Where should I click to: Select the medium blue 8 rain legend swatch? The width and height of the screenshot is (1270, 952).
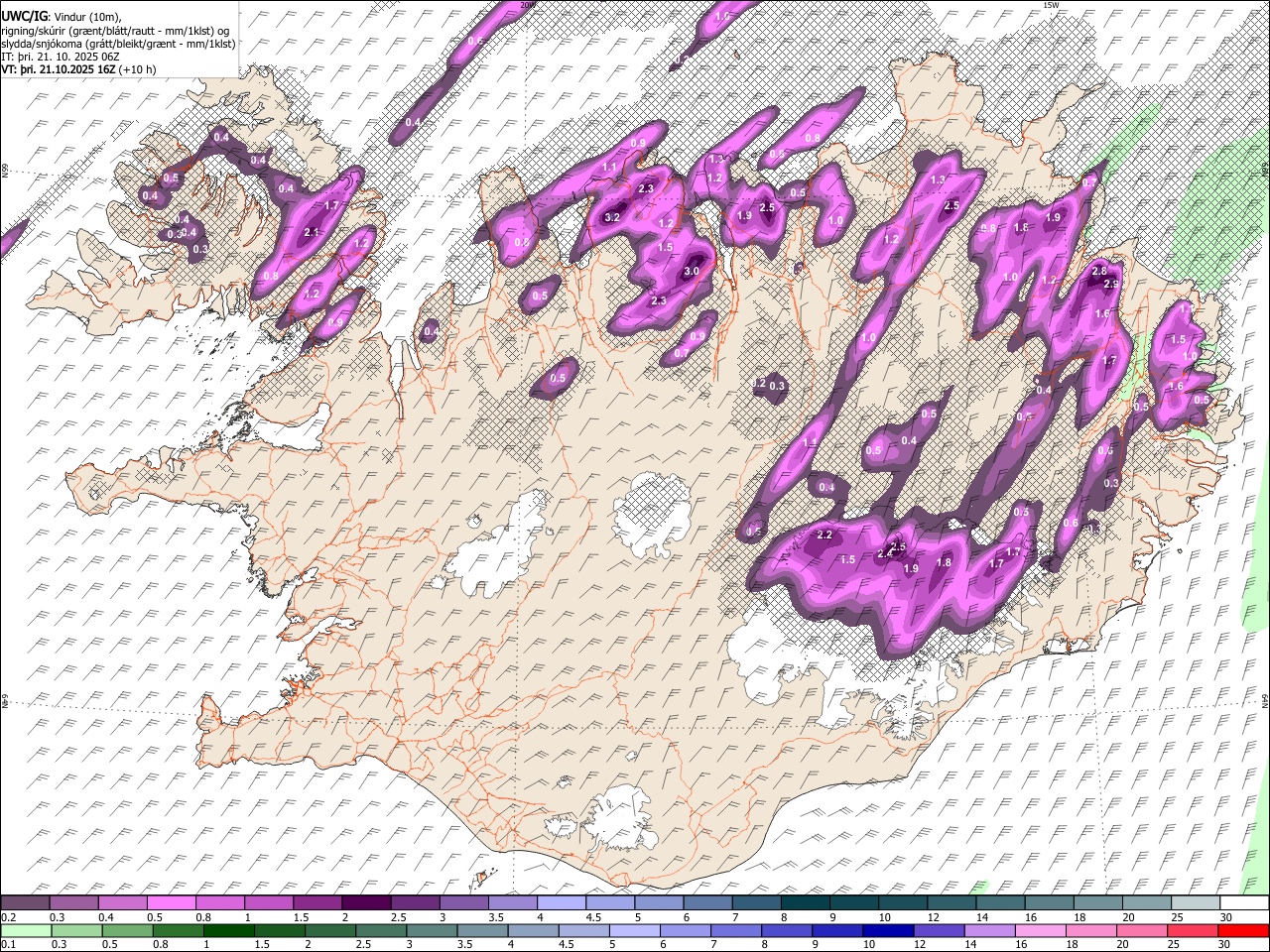click(786, 930)
